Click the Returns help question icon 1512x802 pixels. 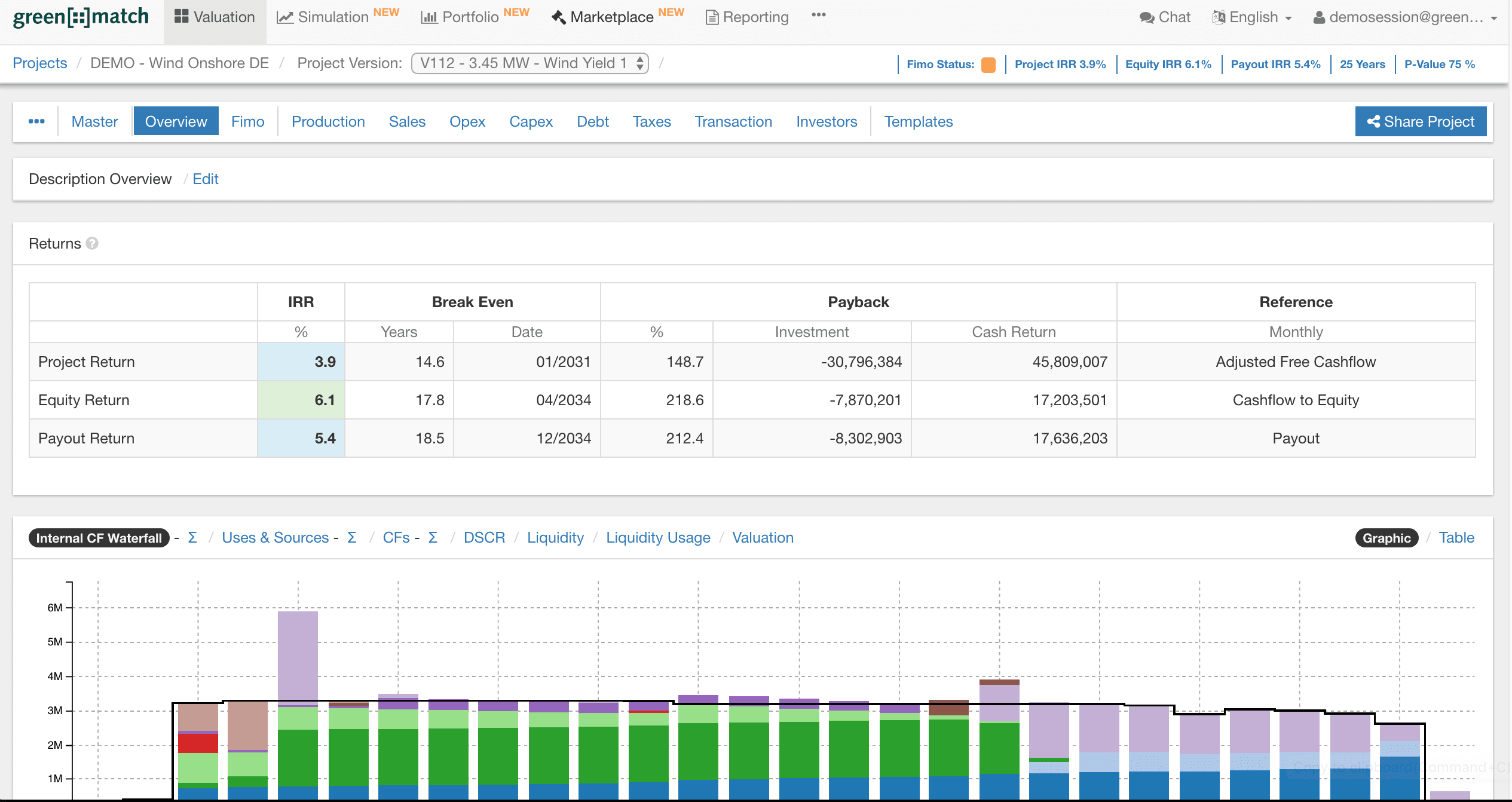[92, 243]
